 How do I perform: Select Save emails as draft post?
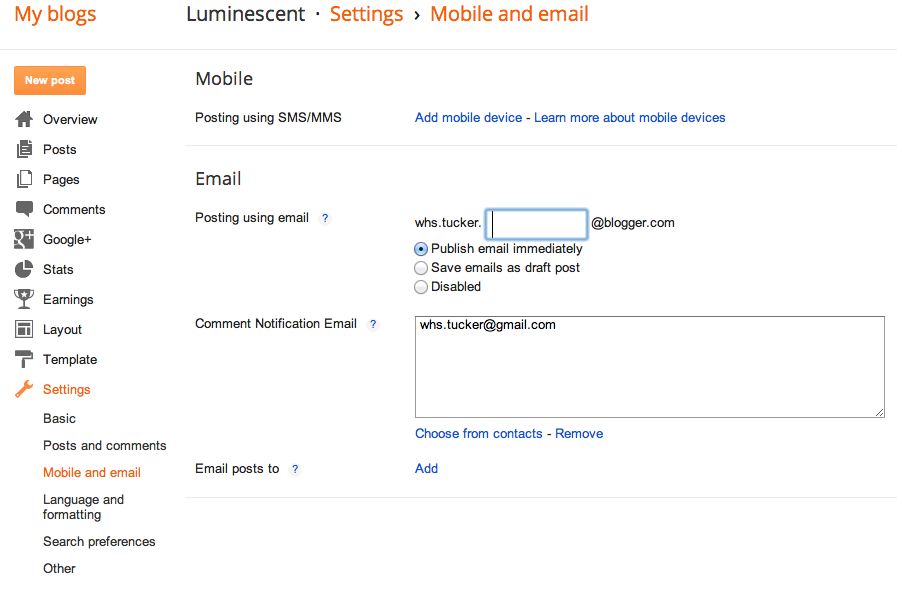pyautogui.click(x=421, y=268)
